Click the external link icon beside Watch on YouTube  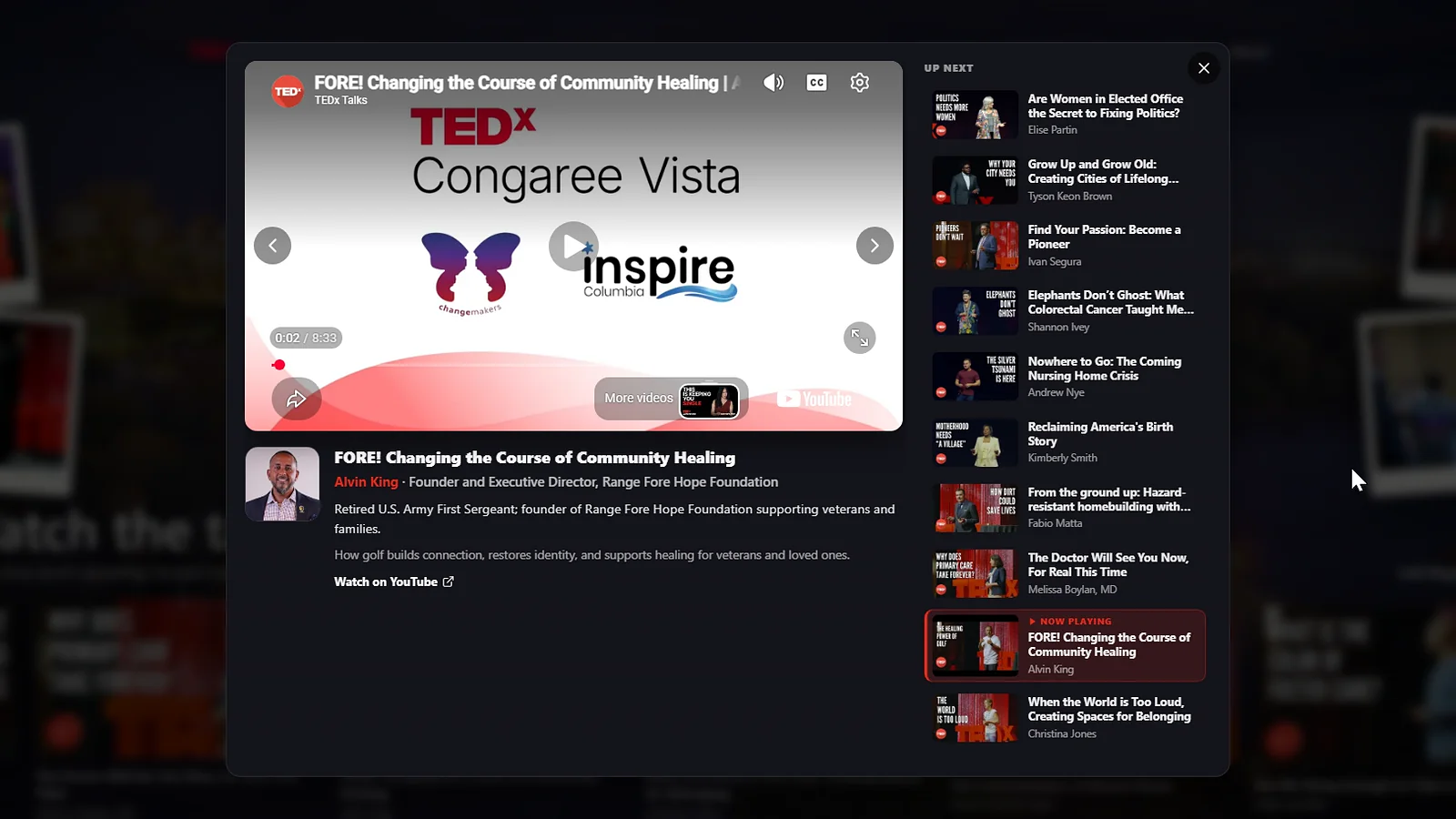pos(448,581)
